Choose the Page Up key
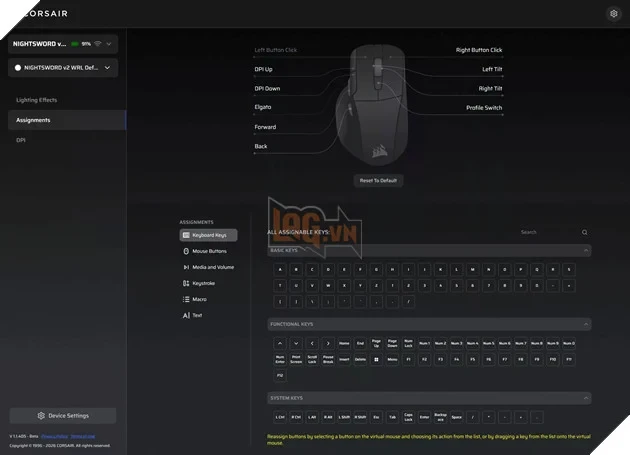Viewport: 630px width, 455px height. pos(376,344)
